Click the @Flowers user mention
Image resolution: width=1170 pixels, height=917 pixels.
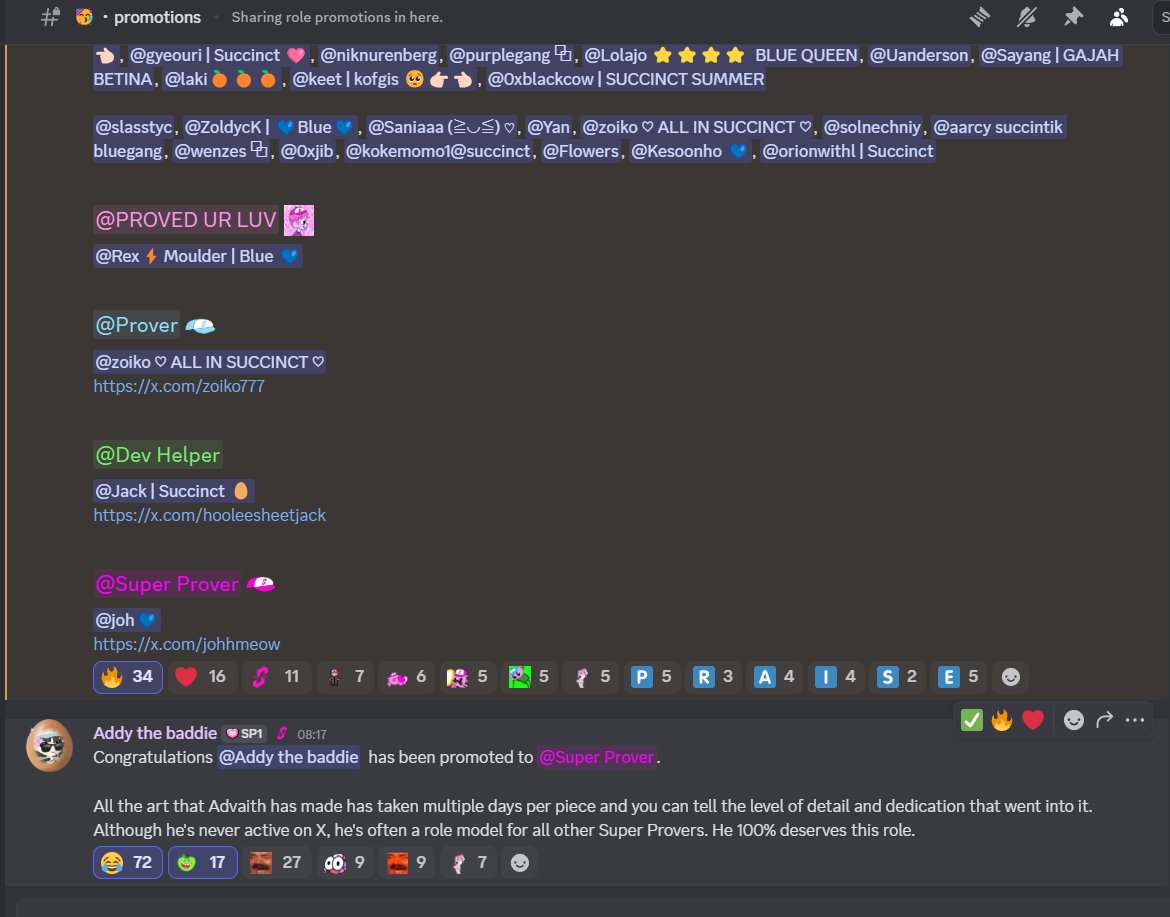point(581,151)
